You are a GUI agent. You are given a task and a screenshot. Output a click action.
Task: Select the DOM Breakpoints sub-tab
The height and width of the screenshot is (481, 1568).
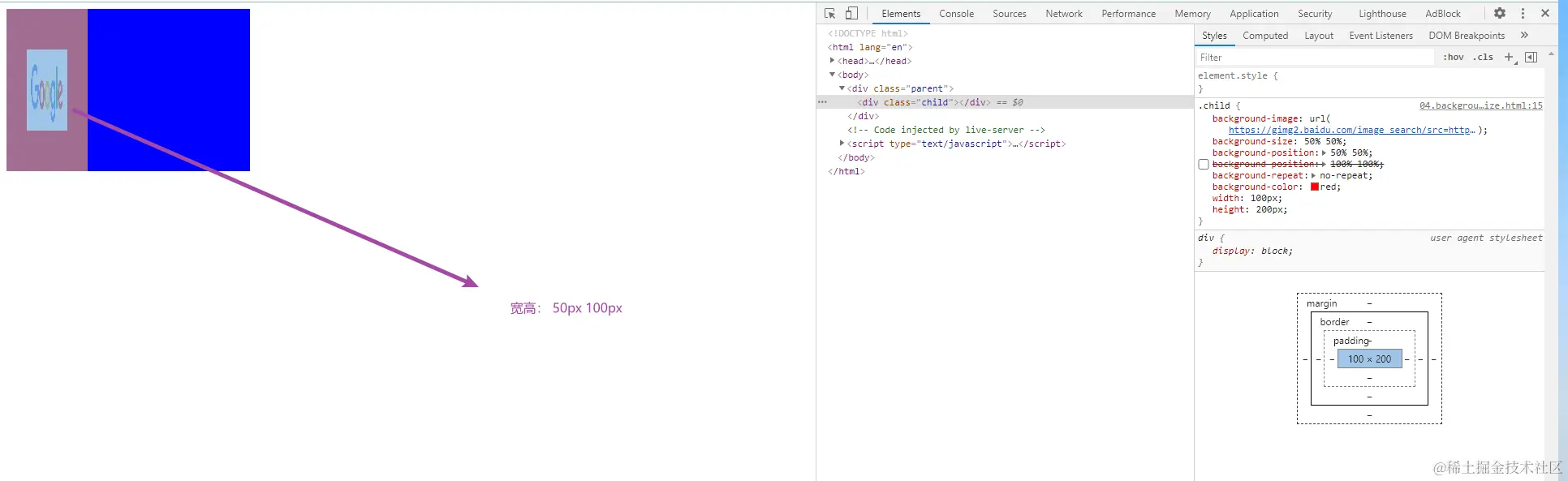click(x=1467, y=36)
